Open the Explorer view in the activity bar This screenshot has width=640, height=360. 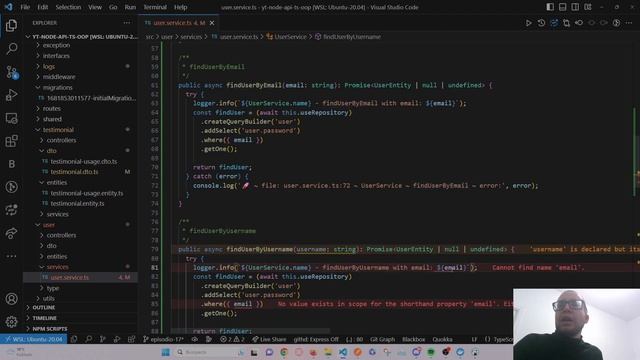(11, 26)
